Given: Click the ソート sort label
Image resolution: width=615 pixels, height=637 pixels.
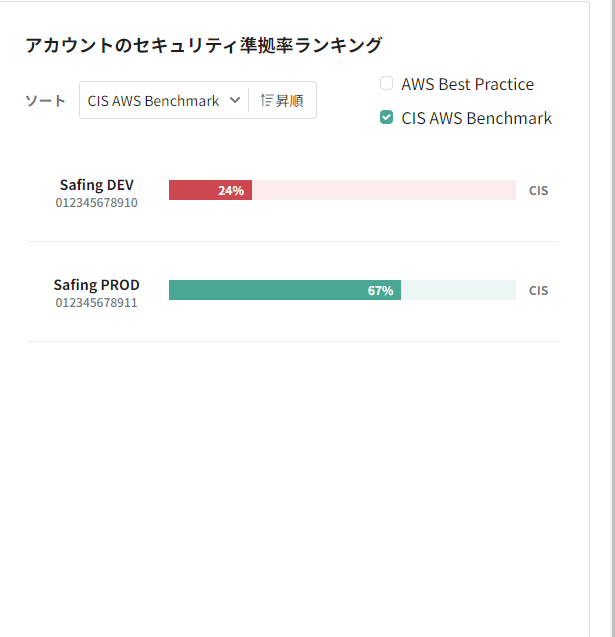Looking at the screenshot, I should [x=45, y=100].
